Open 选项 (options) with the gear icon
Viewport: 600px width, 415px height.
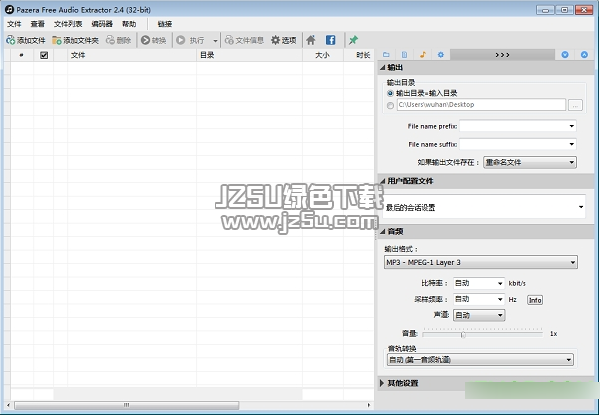[x=284, y=40]
